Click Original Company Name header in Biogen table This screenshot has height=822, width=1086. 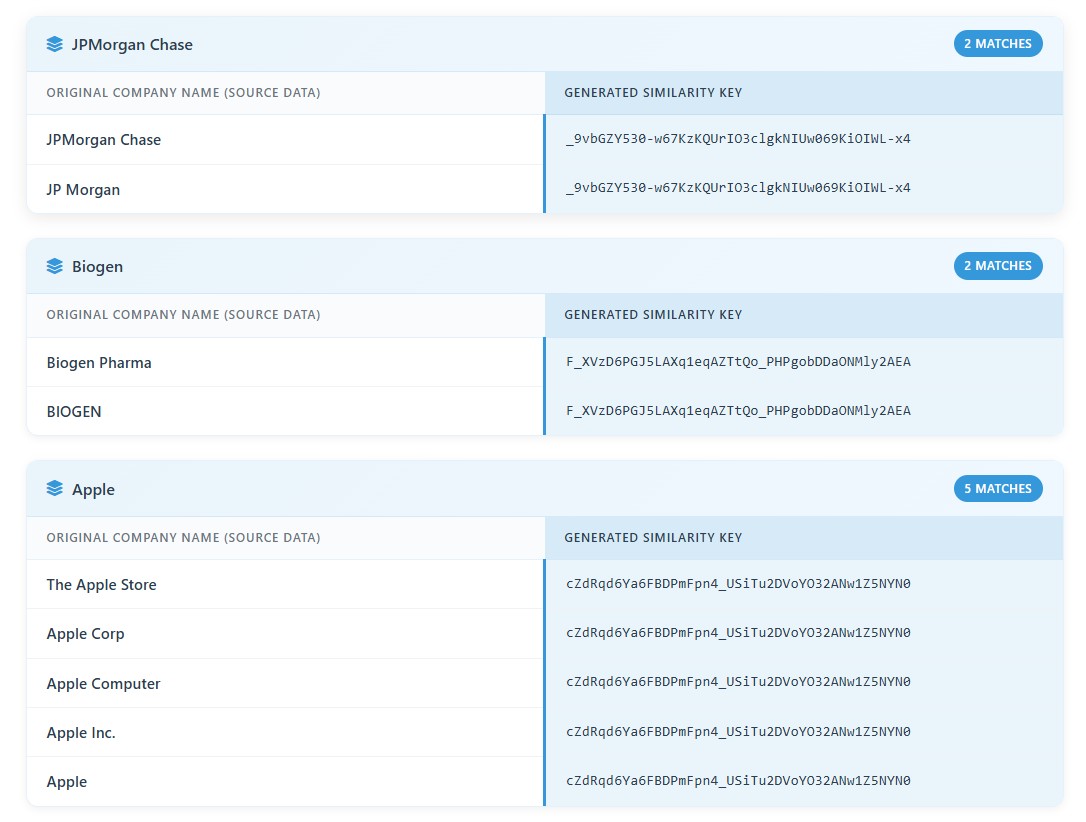[x=184, y=315]
